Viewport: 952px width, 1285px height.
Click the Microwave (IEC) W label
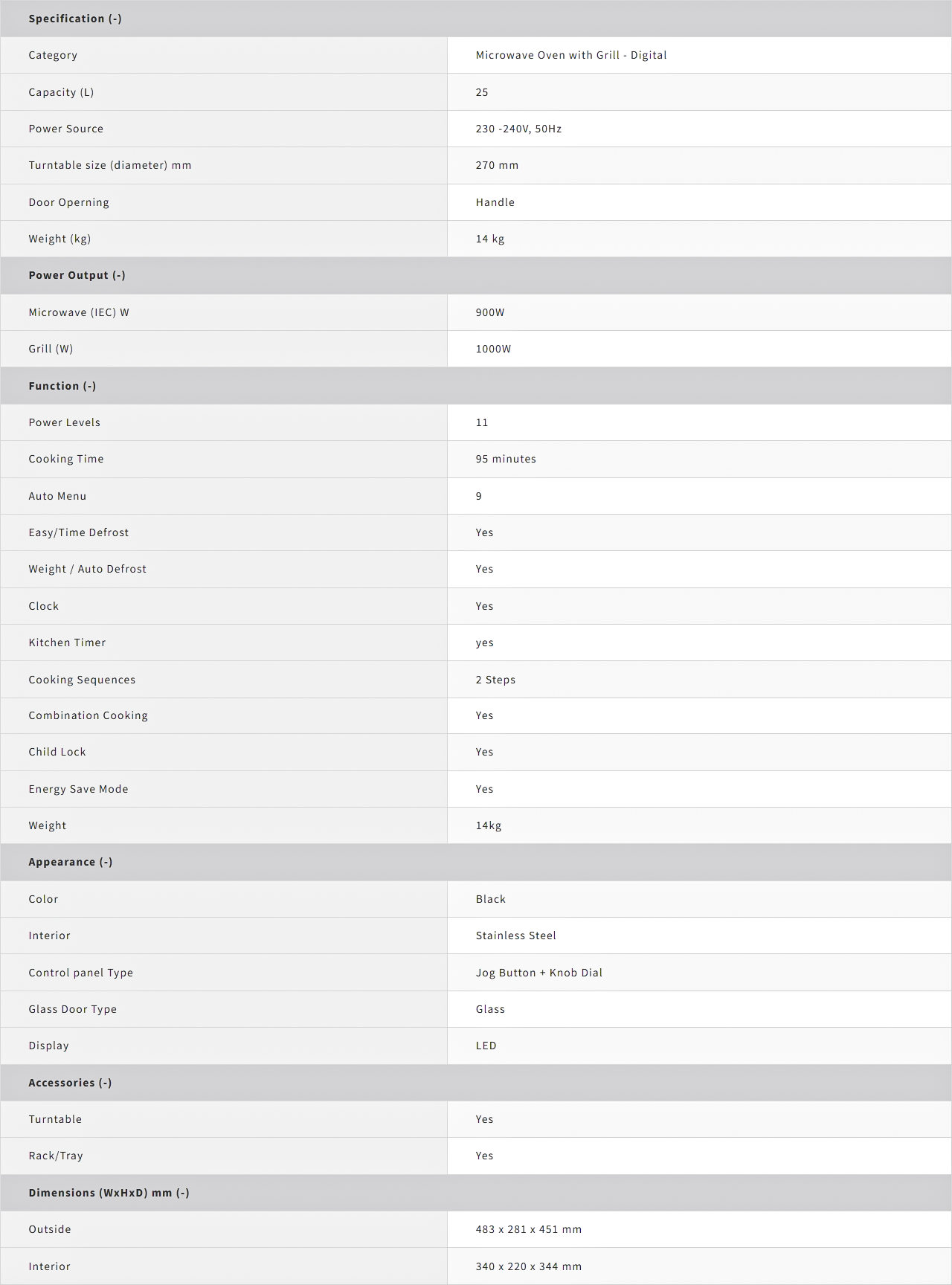click(x=79, y=312)
